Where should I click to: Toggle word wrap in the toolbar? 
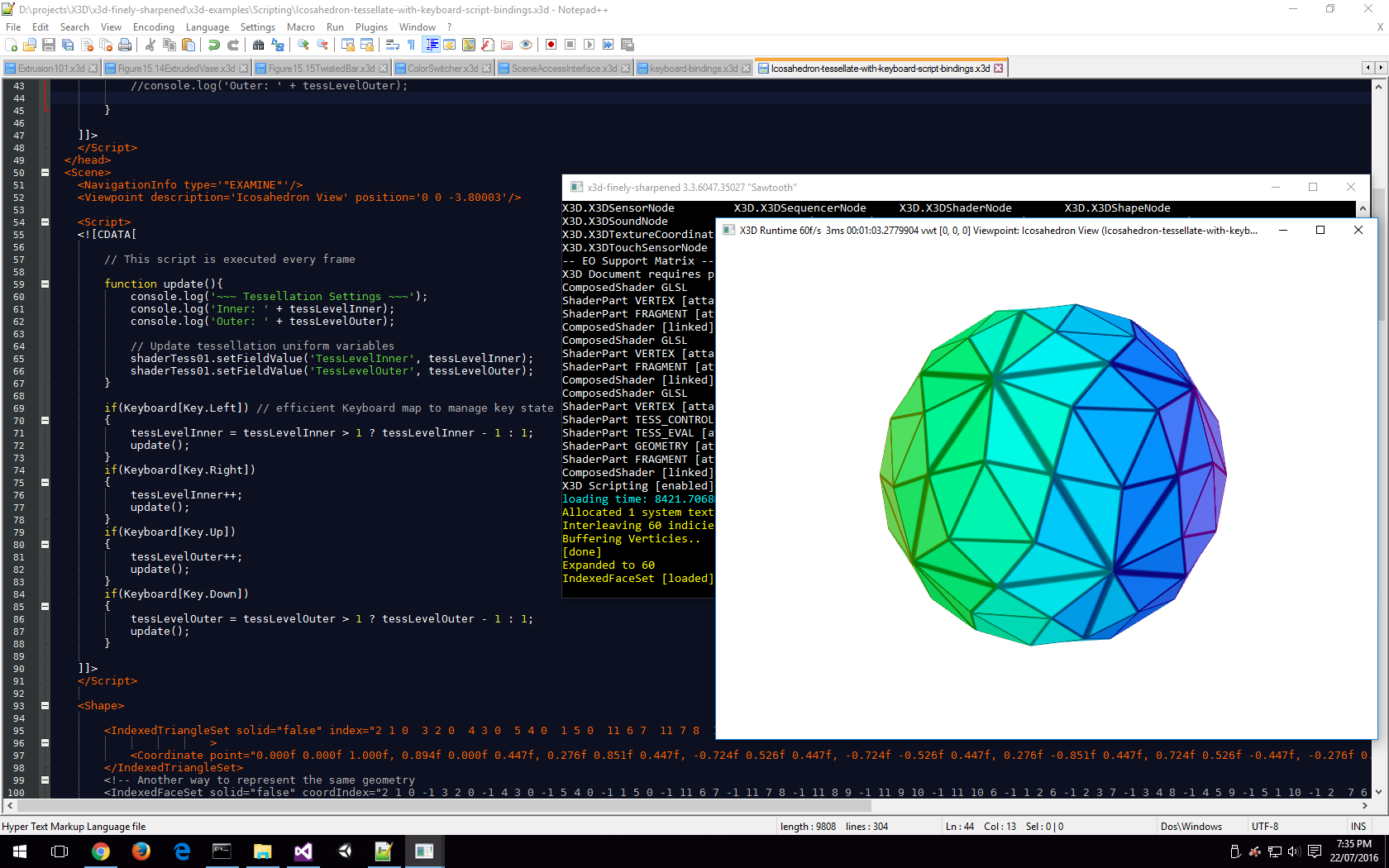click(393, 45)
